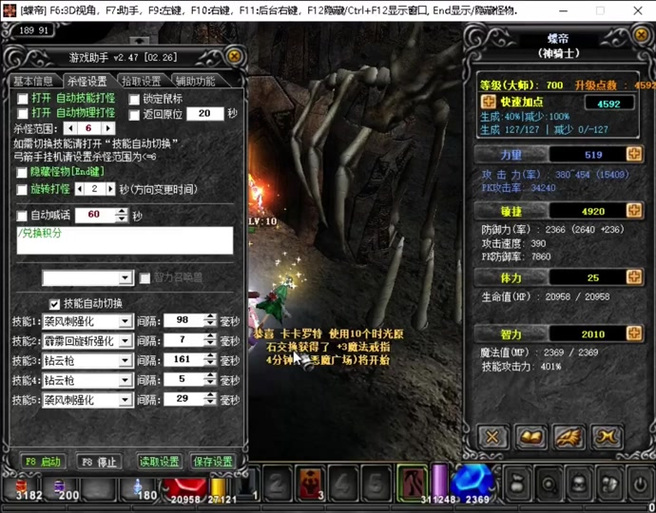This screenshot has width=656, height=513.
Task: Open the golden wing icon in character panel
Action: [x=568, y=437]
